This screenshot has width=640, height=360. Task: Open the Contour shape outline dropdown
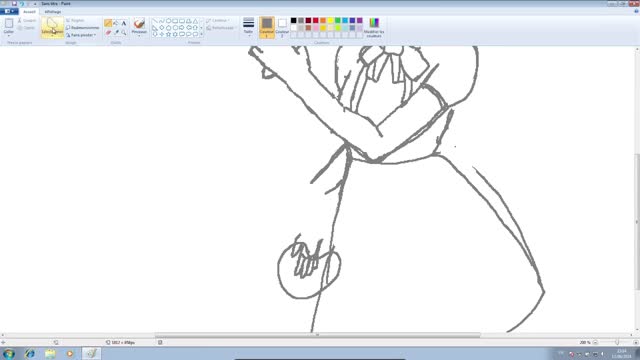(218, 20)
